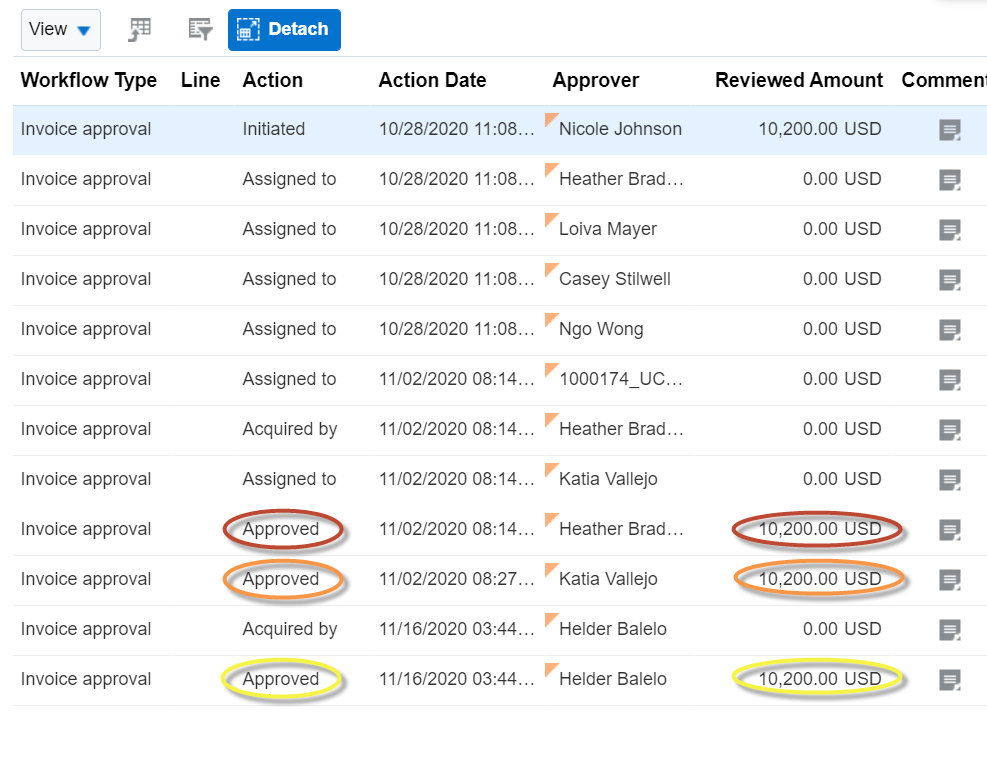The height and width of the screenshot is (779, 987).
Task: Click the Approver column header
Action: [x=595, y=81]
